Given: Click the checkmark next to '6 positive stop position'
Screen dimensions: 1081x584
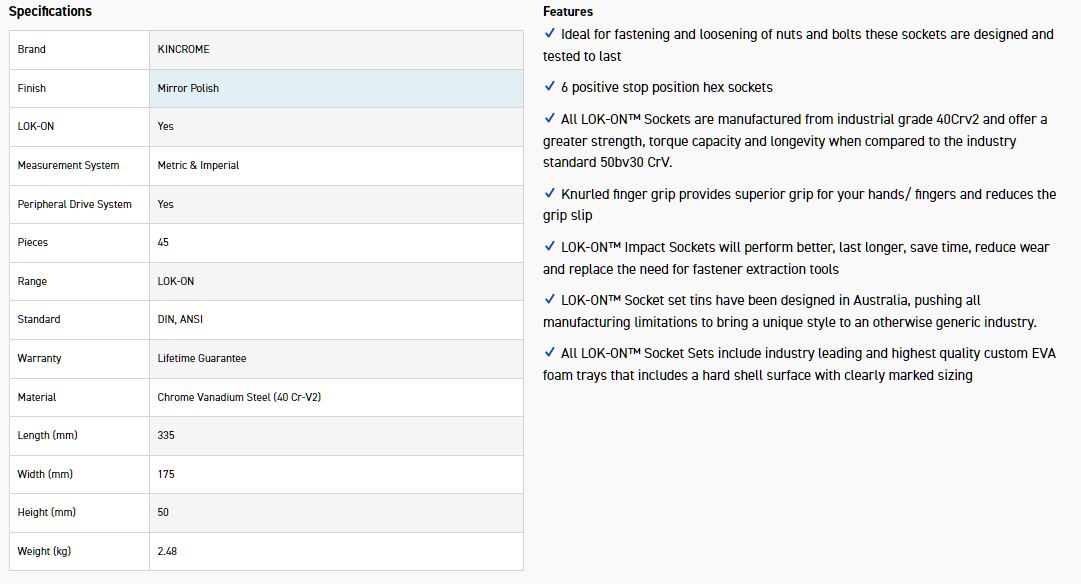Looking at the screenshot, I should [549, 87].
